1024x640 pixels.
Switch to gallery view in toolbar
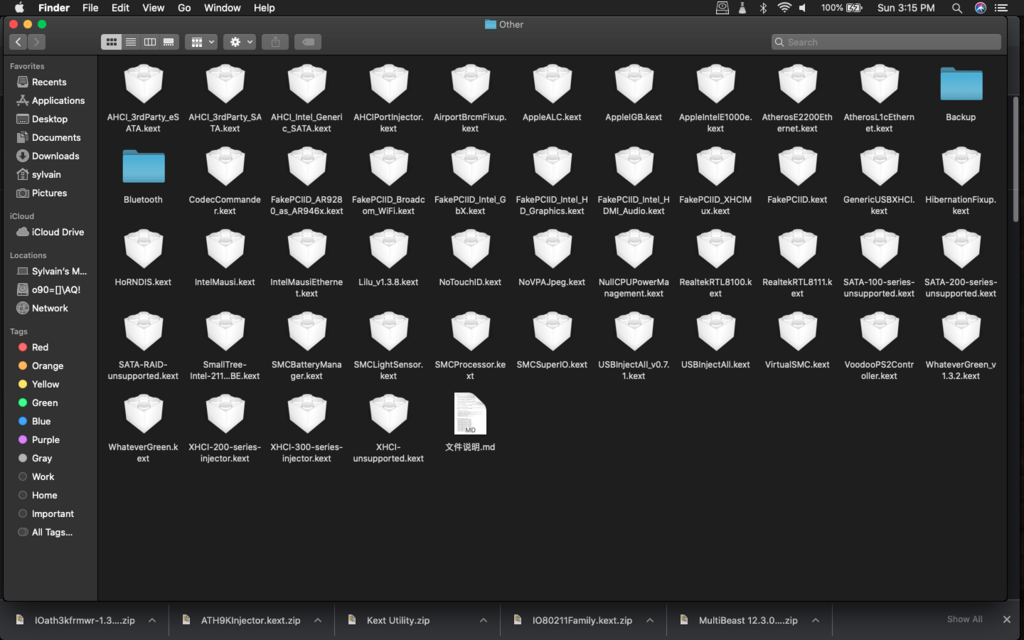pyautogui.click(x=169, y=42)
